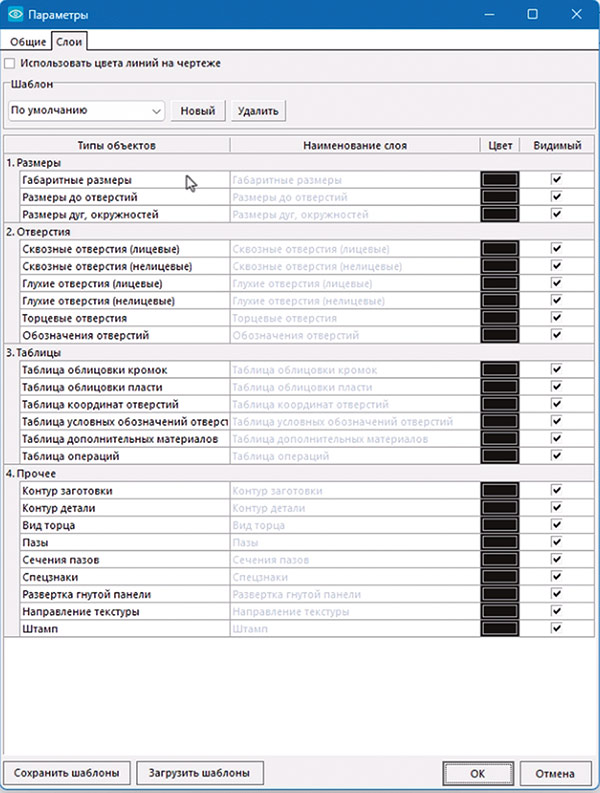Uncheck visible box for Торцевые отверстия
Screen dimensions: 600x793
click(556, 318)
